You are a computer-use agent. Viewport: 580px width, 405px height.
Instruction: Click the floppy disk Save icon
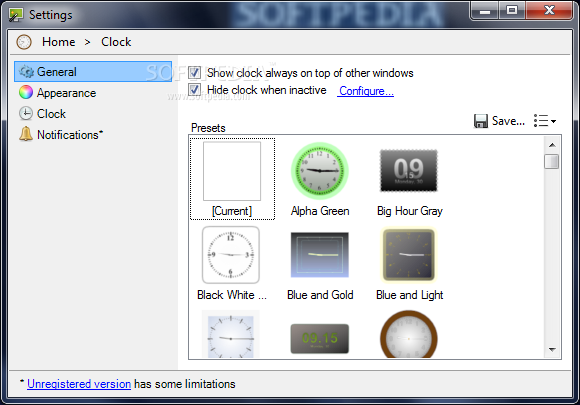click(481, 121)
